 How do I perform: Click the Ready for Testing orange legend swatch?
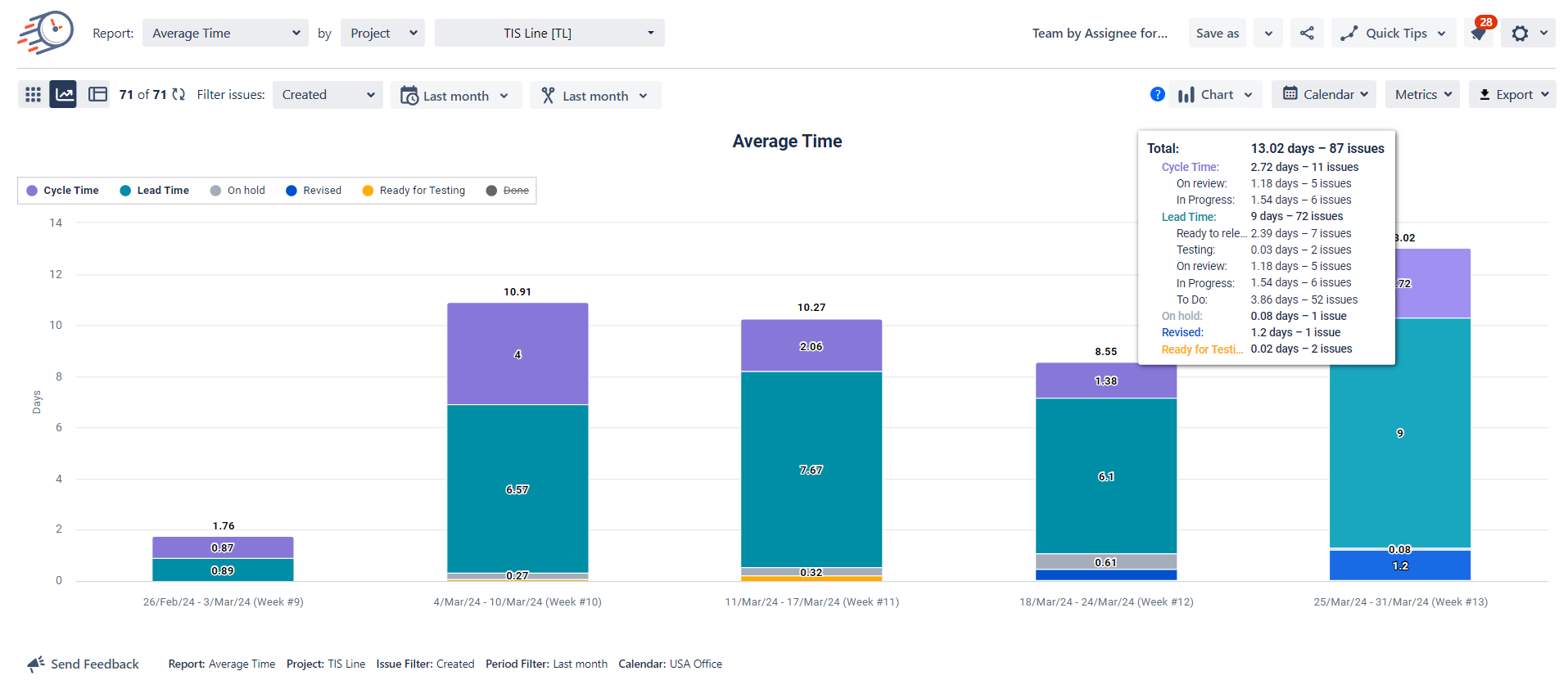pyautogui.click(x=368, y=191)
